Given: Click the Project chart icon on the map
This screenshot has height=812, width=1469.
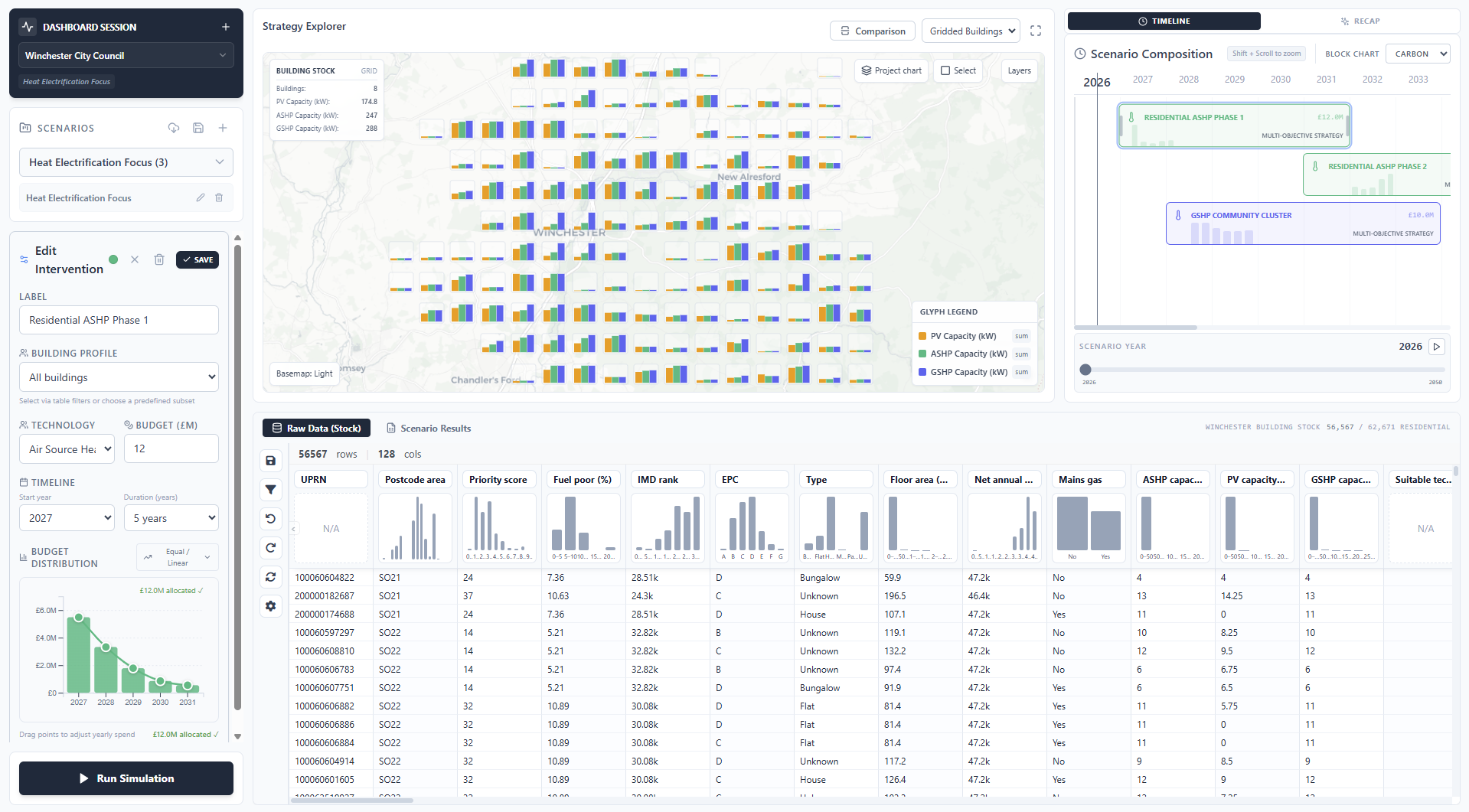Looking at the screenshot, I should tap(890, 70).
